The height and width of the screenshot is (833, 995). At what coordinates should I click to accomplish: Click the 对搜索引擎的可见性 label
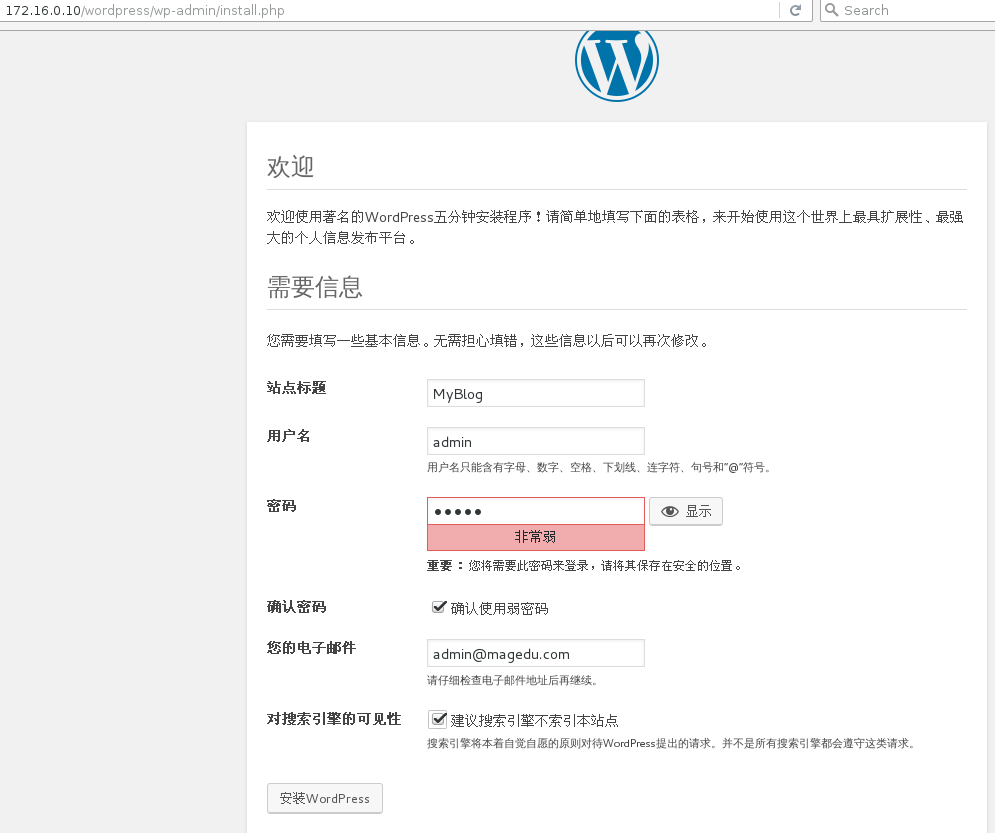(x=334, y=719)
